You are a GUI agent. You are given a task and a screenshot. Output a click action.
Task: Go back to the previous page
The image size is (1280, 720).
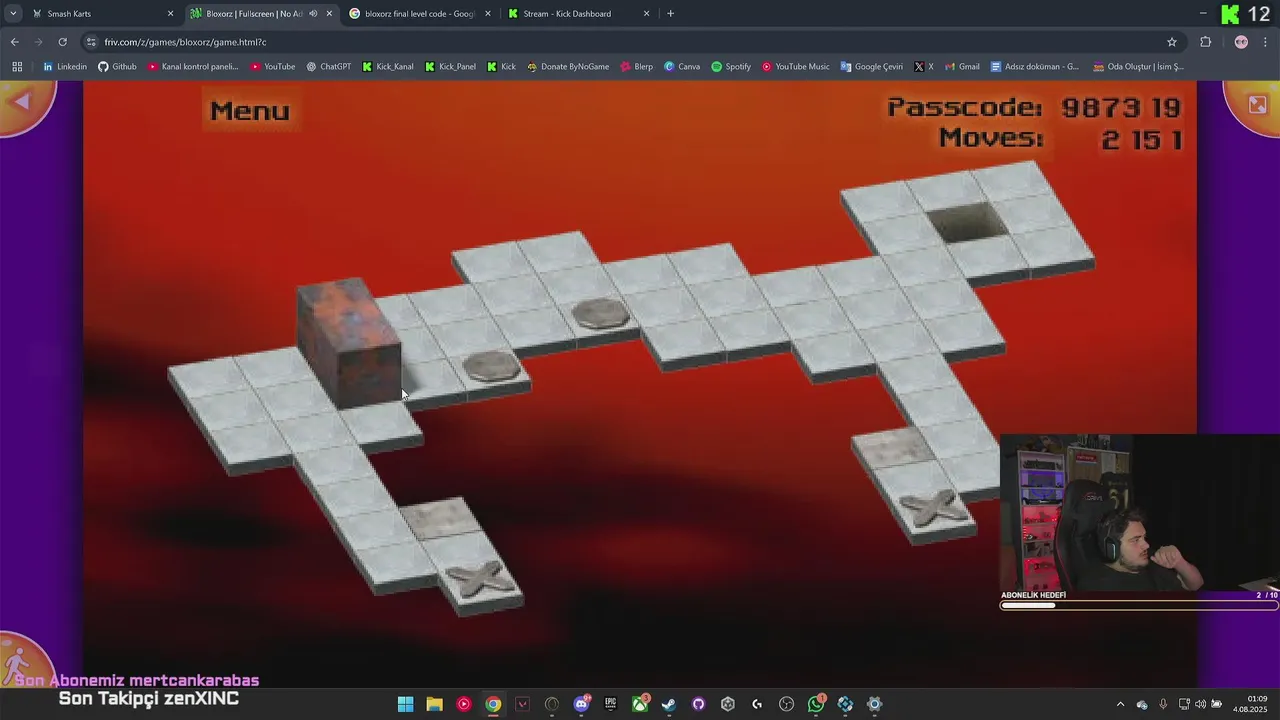pos(14,42)
